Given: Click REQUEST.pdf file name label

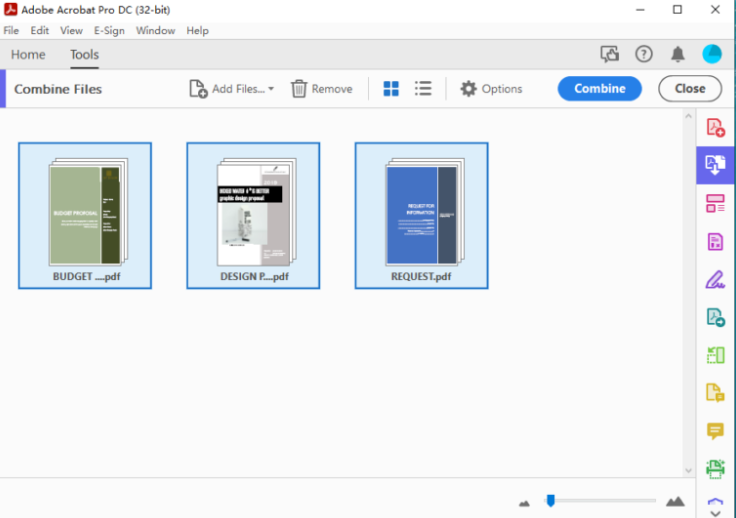Looking at the screenshot, I should click(421, 276).
